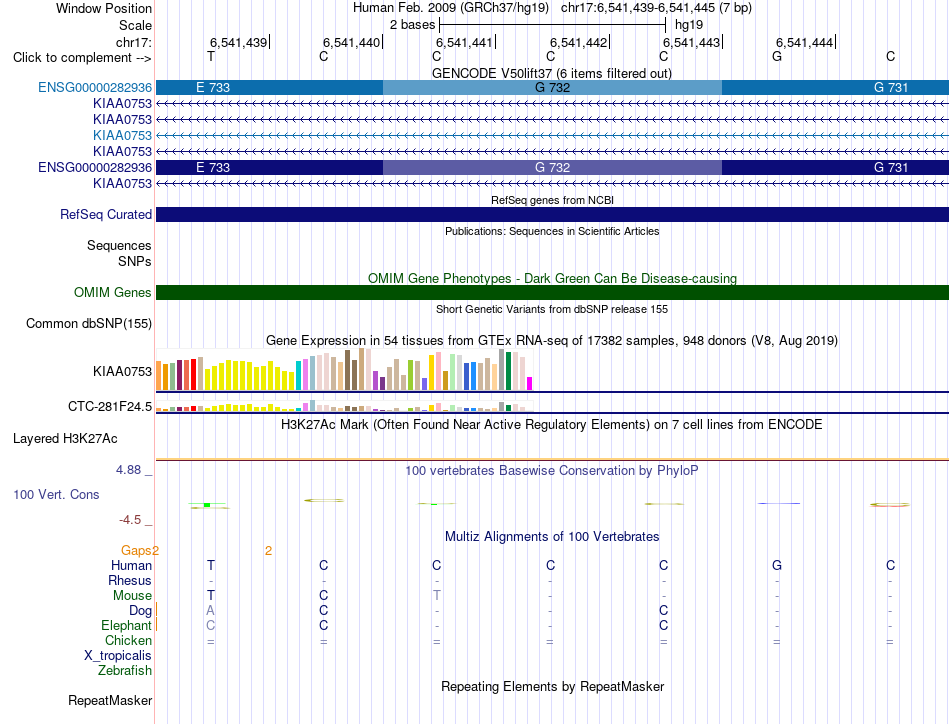950x724 pixels.
Task: Click the faded T in the Mouse alignment row
Action: [437, 596]
